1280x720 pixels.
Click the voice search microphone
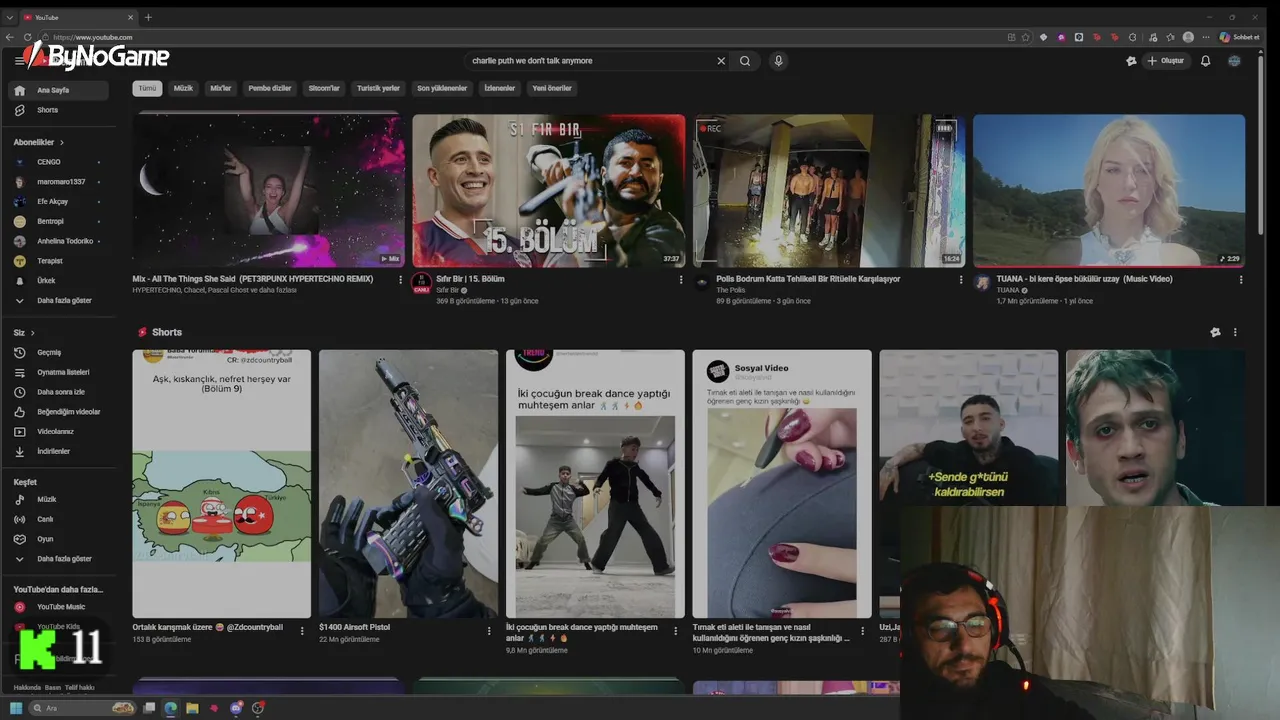(x=778, y=61)
